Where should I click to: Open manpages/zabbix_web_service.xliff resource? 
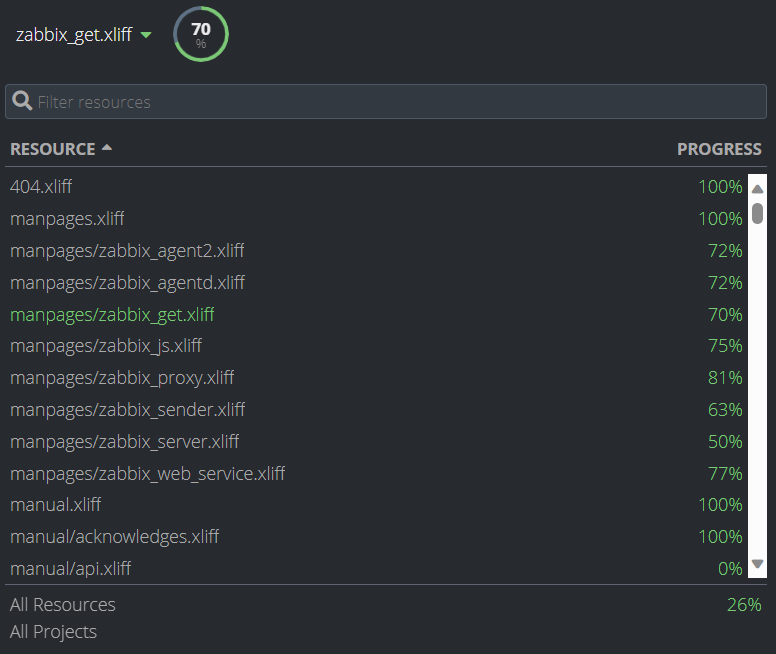click(147, 474)
